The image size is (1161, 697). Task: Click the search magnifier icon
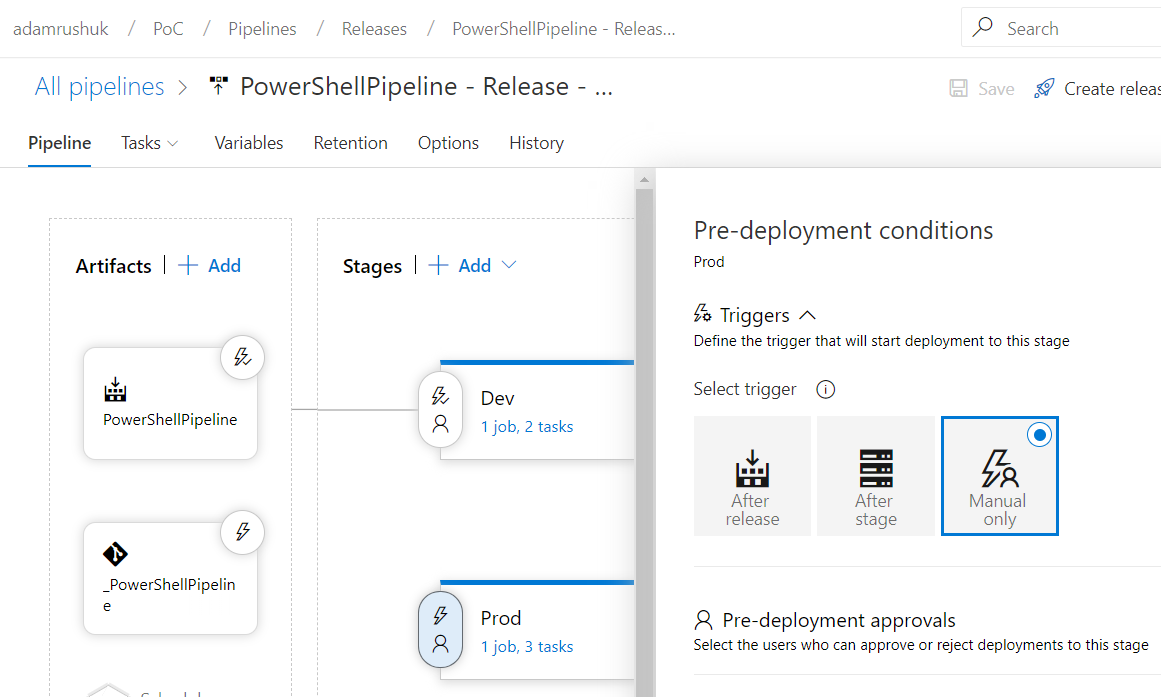[x=981, y=27]
